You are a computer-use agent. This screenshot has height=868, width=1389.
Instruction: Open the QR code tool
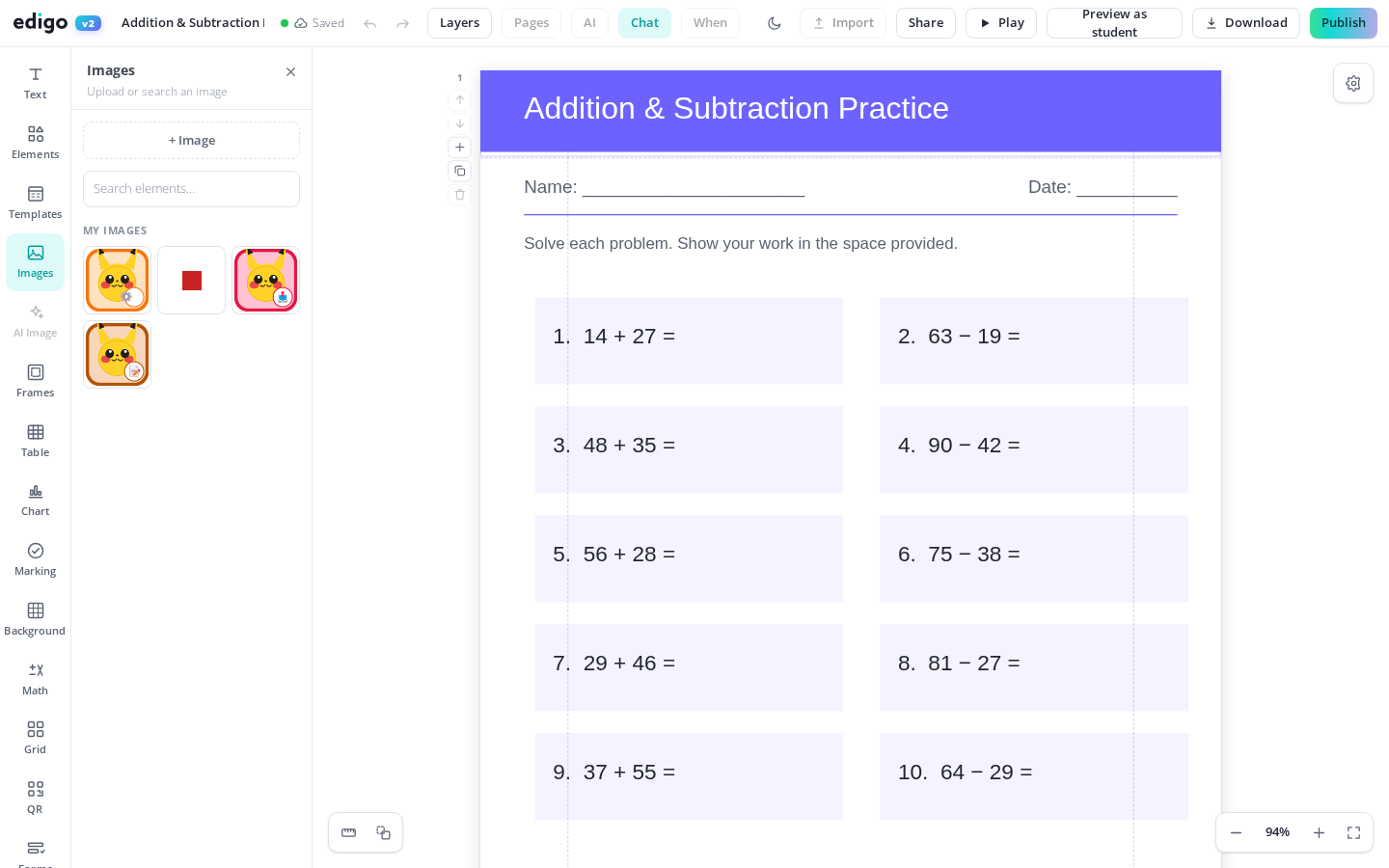coord(35,798)
